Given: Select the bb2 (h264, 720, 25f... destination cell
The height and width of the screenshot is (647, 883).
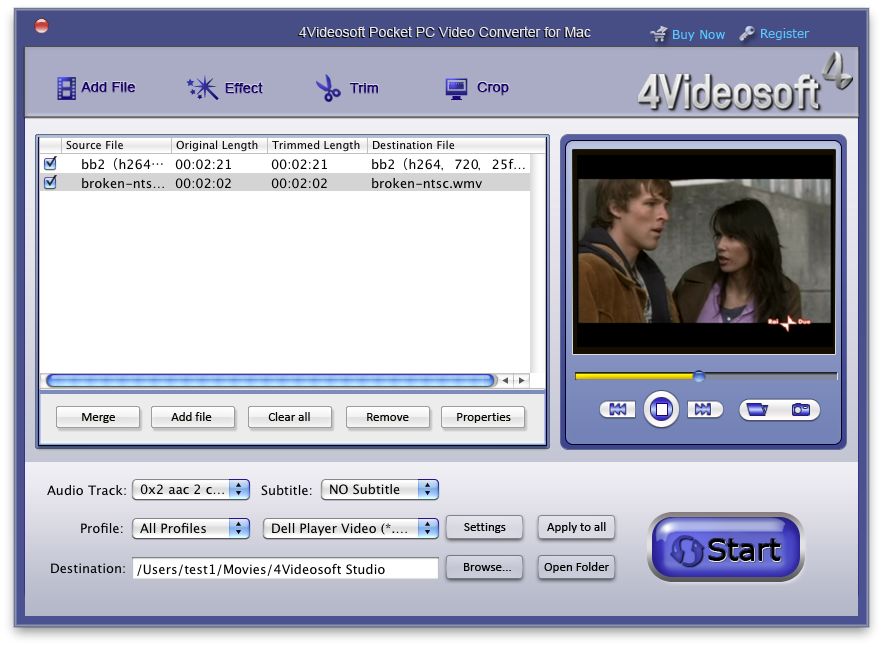Looking at the screenshot, I should (x=449, y=164).
